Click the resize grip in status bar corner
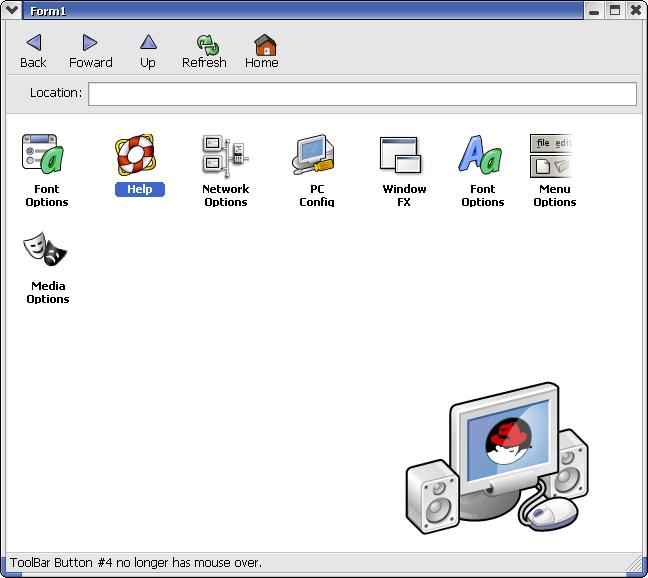The image size is (648, 578). pos(634,564)
